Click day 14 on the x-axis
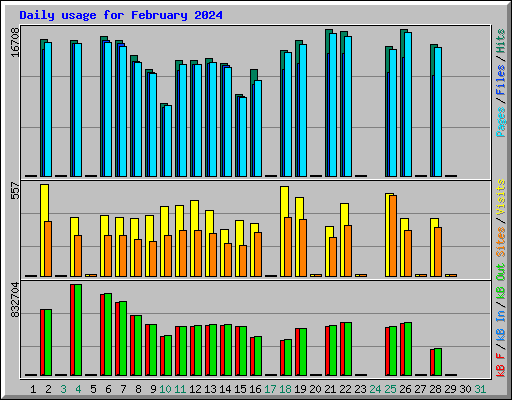 pyautogui.click(x=225, y=389)
